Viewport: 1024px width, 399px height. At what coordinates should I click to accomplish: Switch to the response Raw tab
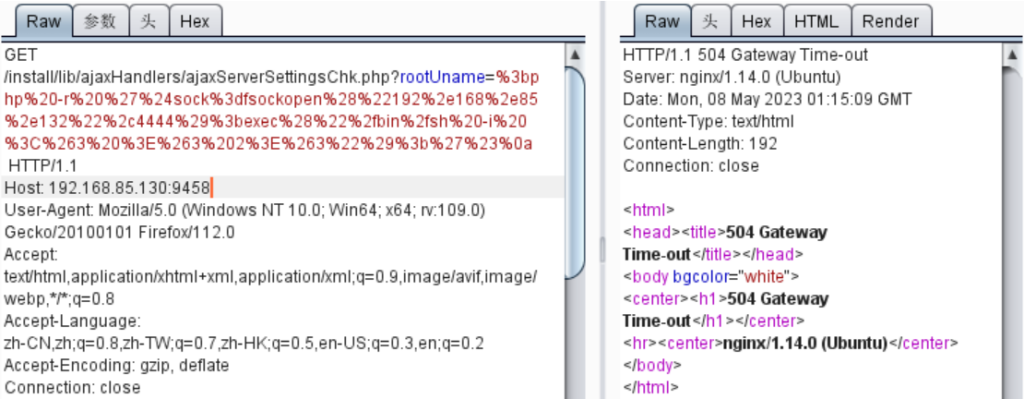pos(662,21)
